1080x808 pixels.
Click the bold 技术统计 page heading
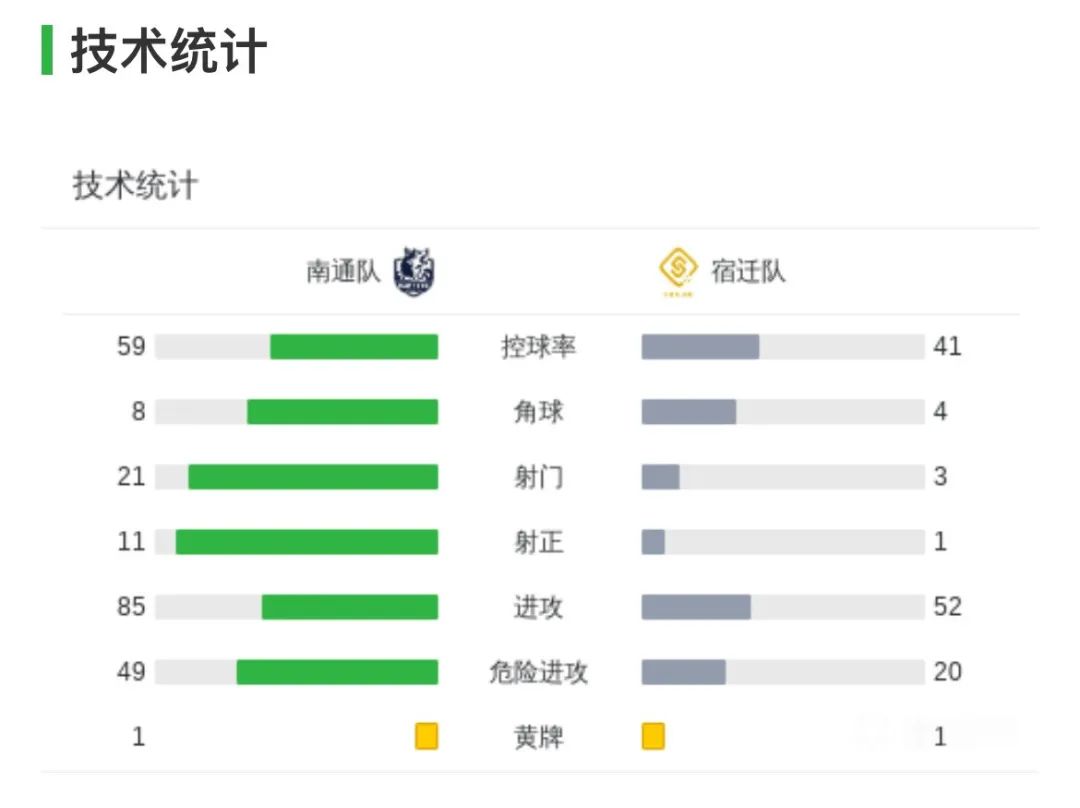(x=169, y=50)
